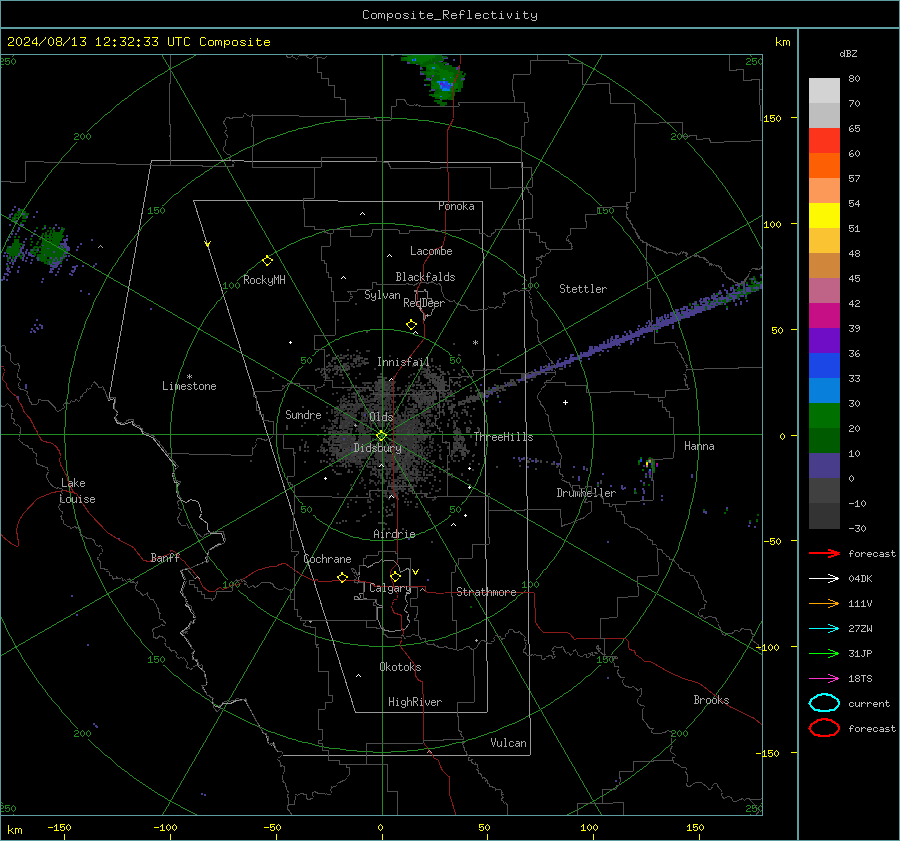This screenshot has width=900, height=841.
Task: Click the yellow diamond marker south of RedDeer
Action: coord(411,325)
